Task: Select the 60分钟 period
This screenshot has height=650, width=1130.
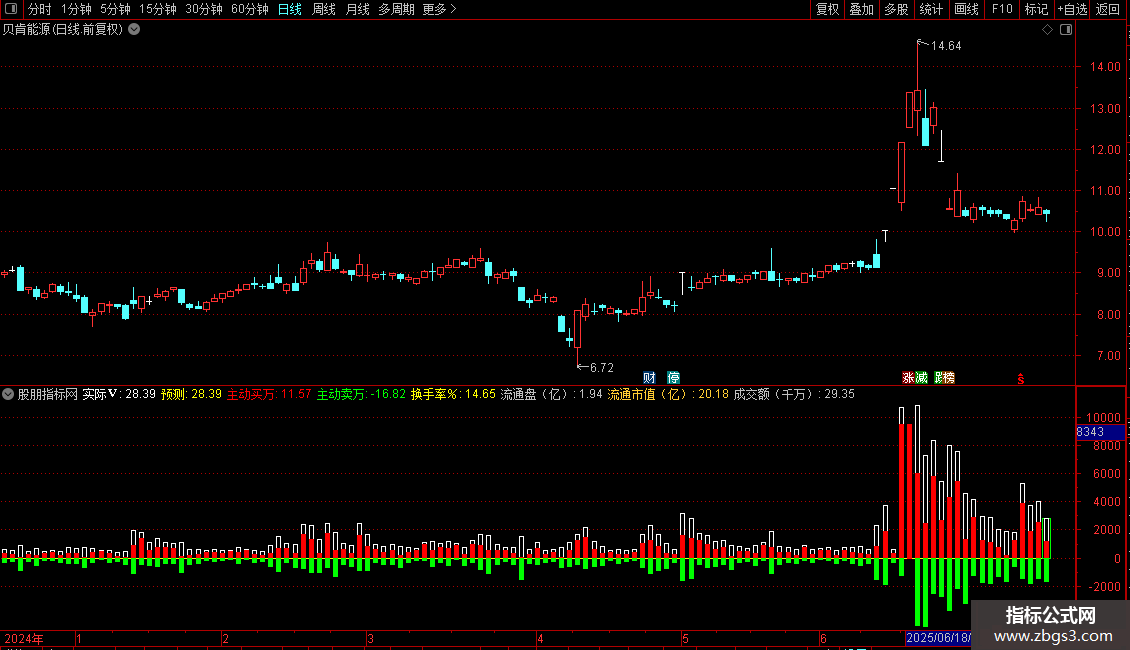Action: [250, 9]
